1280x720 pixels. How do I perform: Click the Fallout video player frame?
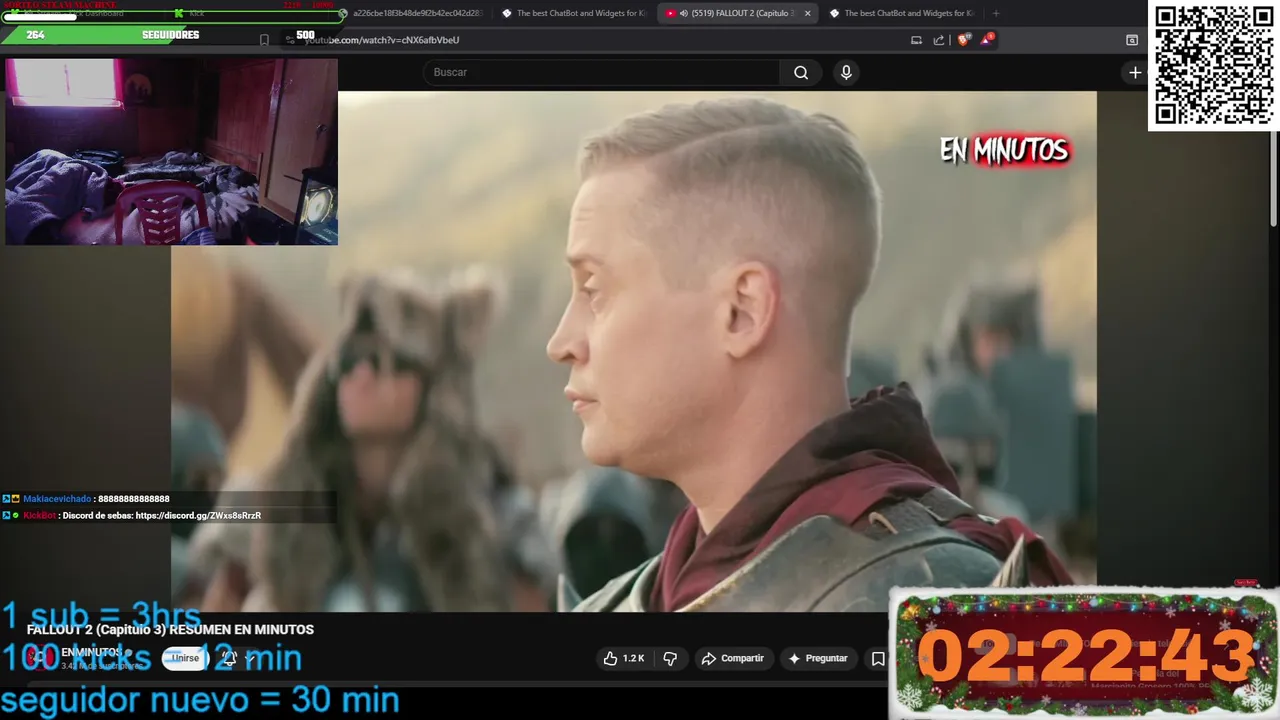(633, 351)
